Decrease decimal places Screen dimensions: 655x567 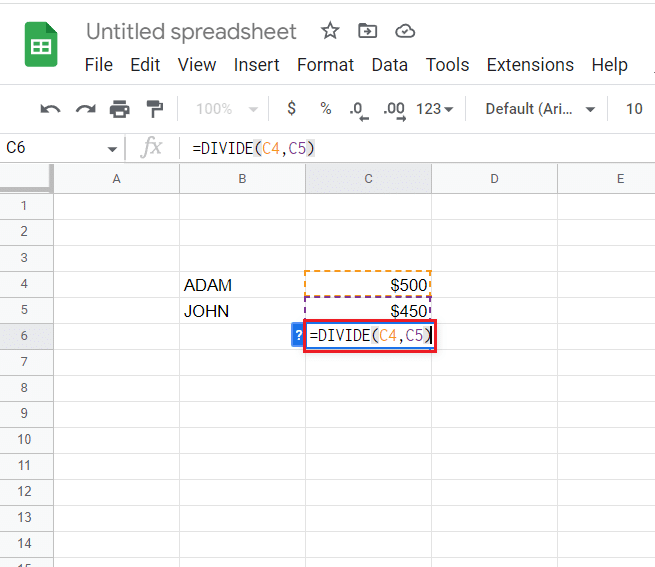click(359, 111)
